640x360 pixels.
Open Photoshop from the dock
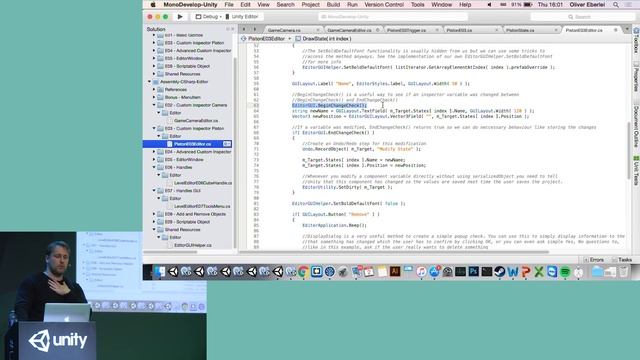473,272
